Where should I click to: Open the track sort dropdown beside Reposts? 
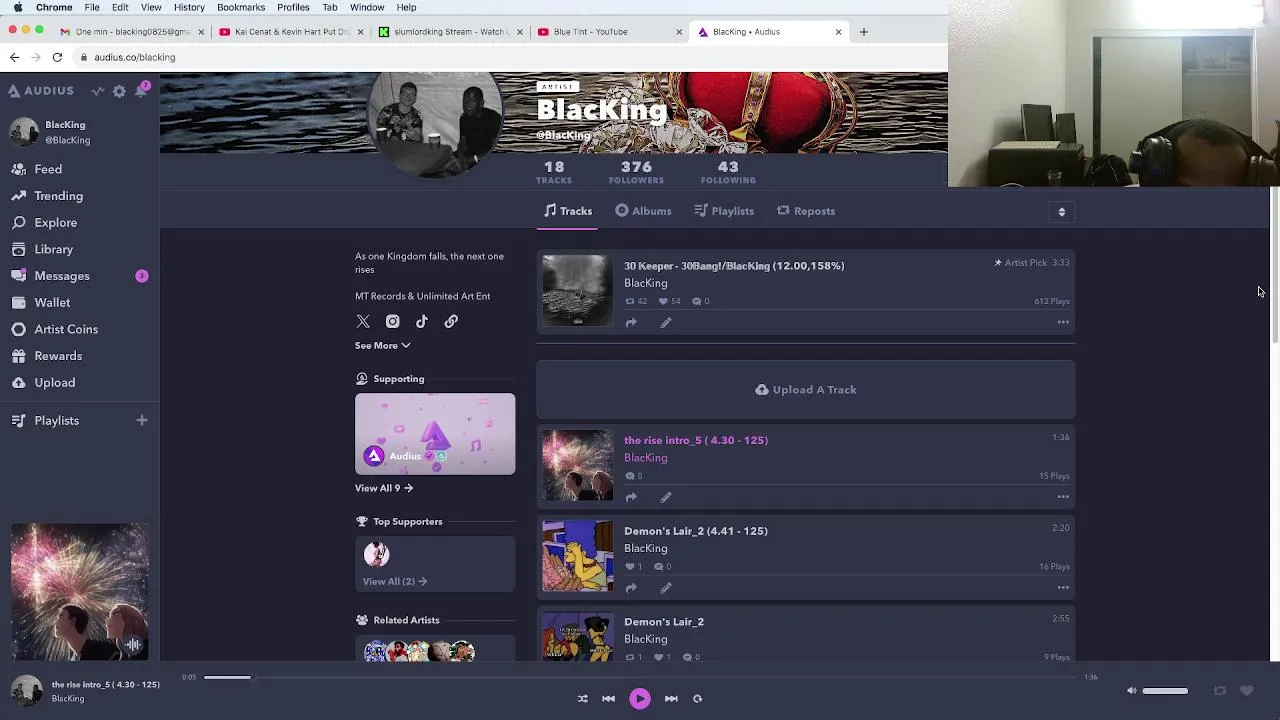(1062, 211)
